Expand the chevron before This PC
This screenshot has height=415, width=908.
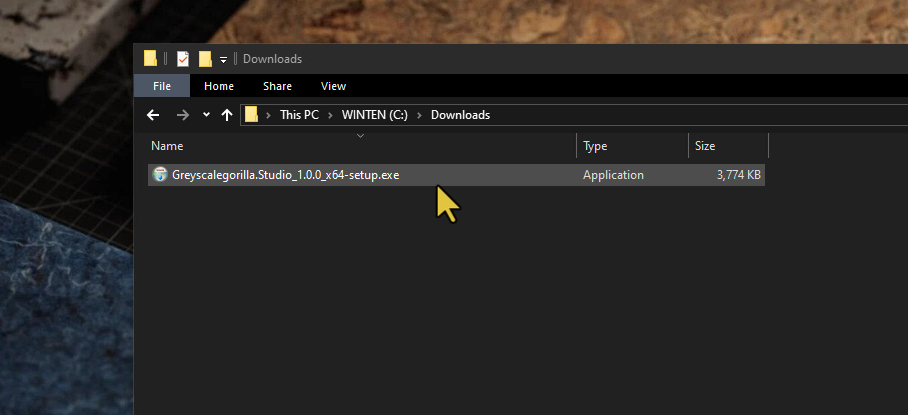[x=269, y=115]
